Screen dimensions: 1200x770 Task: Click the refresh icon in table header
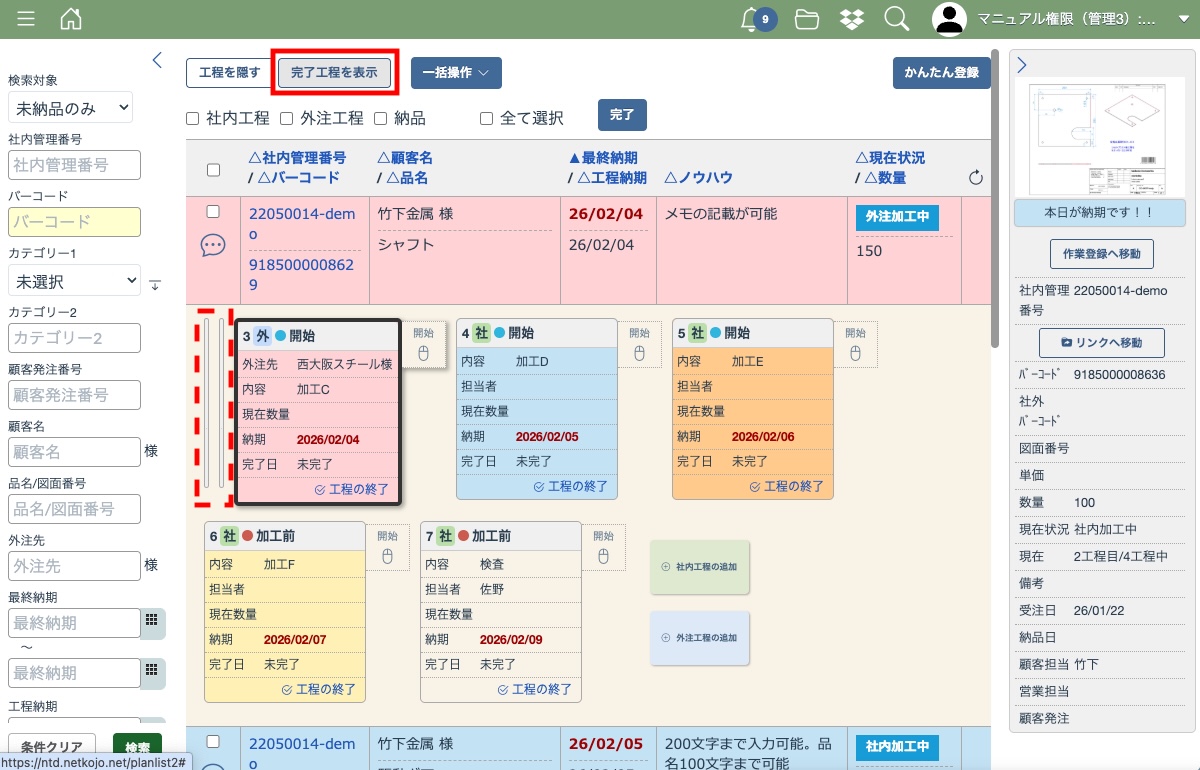(x=976, y=178)
